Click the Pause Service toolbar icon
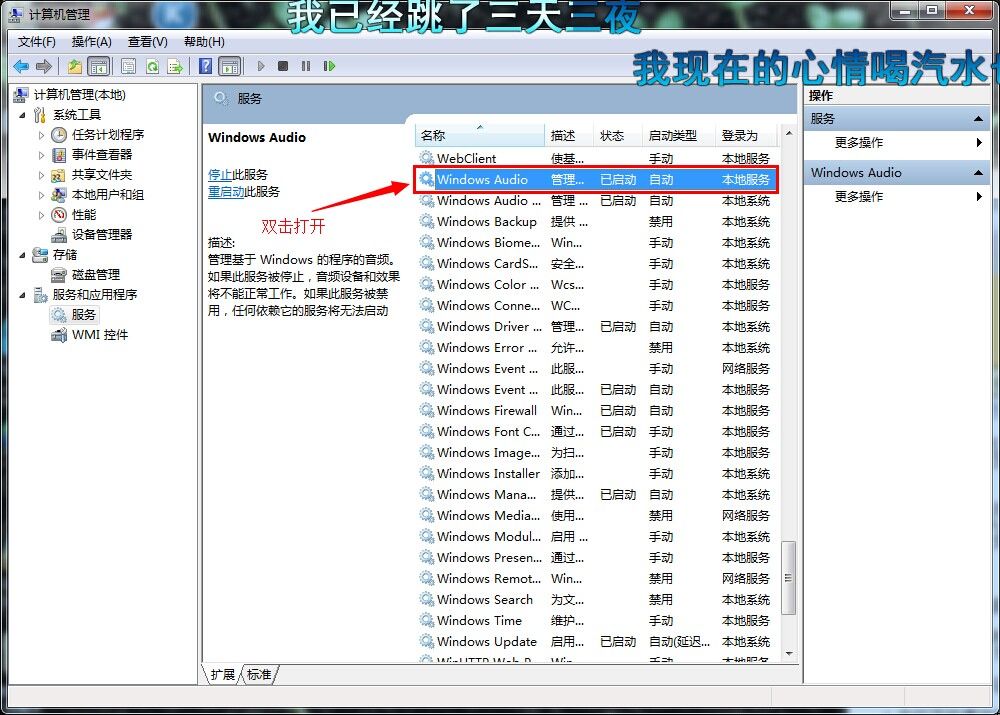This screenshot has width=1000, height=715. 305,66
